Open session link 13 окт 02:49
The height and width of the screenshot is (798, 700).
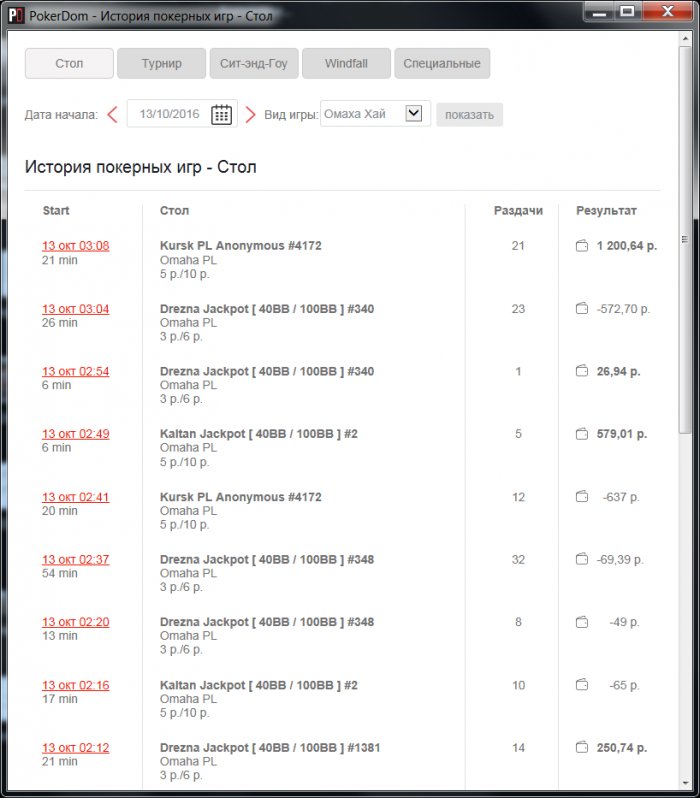coord(75,434)
